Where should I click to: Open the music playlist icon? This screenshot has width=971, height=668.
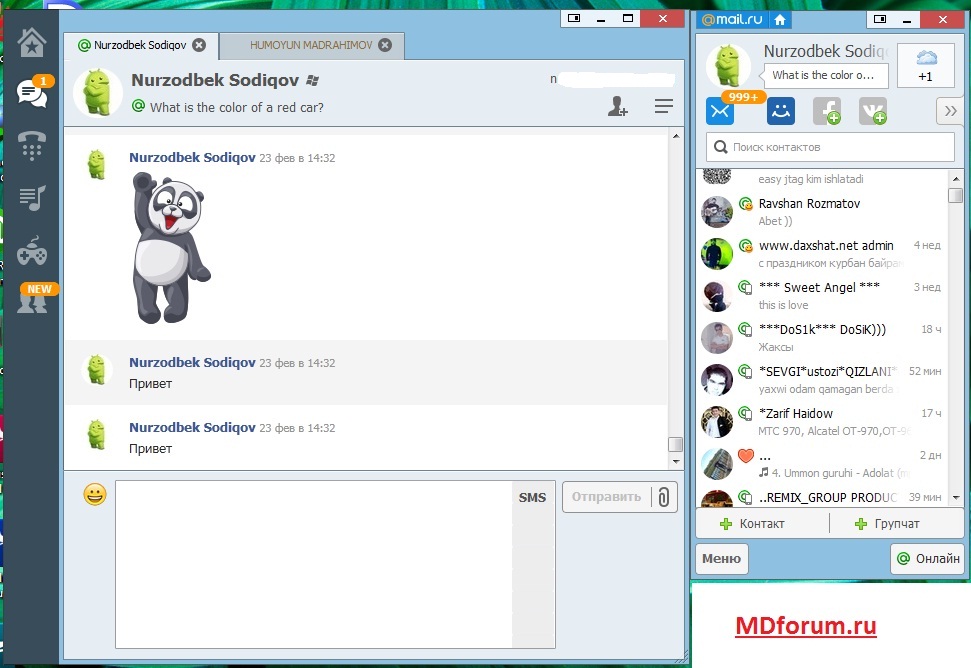click(x=31, y=198)
